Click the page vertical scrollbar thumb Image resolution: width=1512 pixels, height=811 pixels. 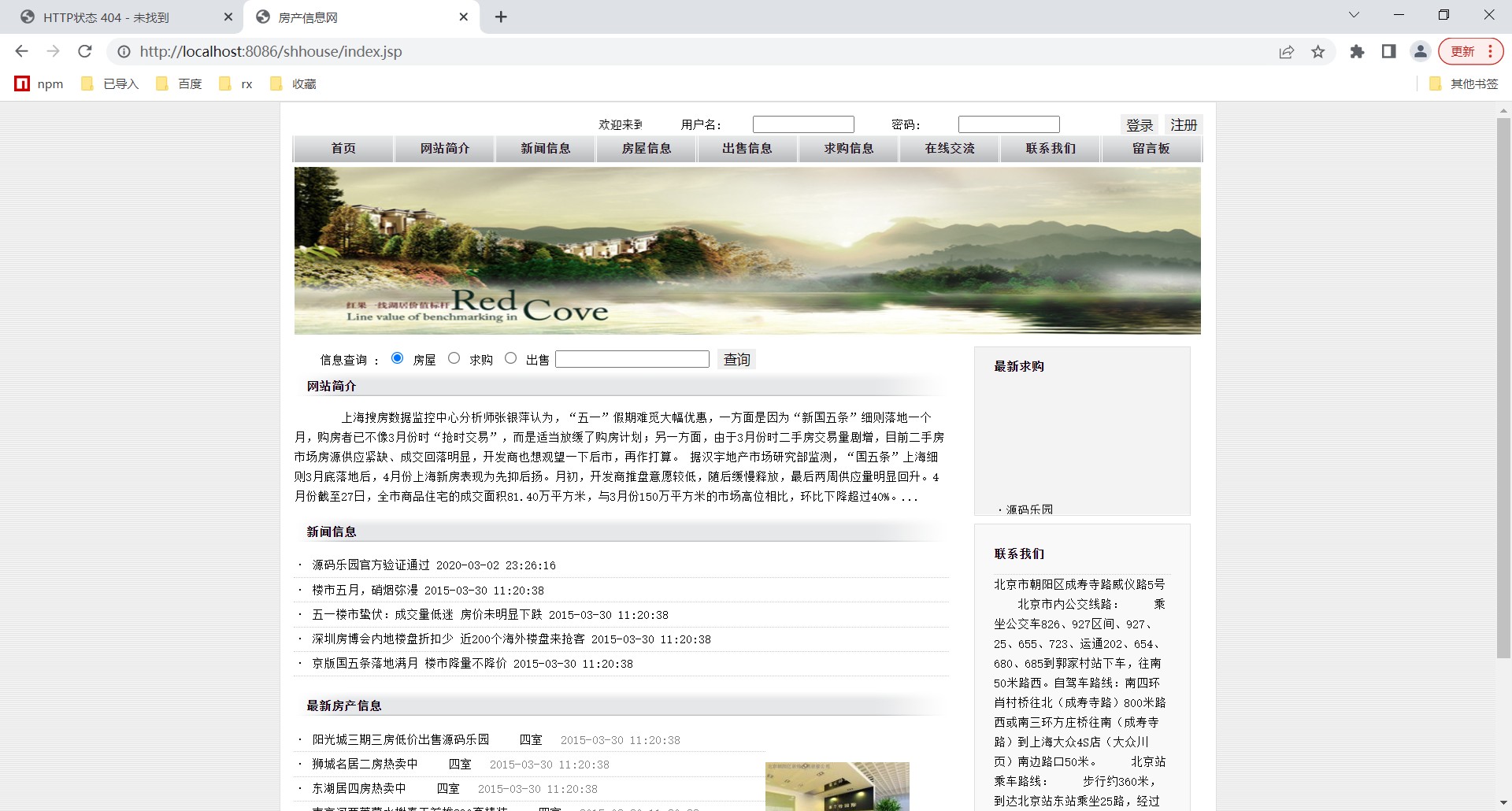1503,387
